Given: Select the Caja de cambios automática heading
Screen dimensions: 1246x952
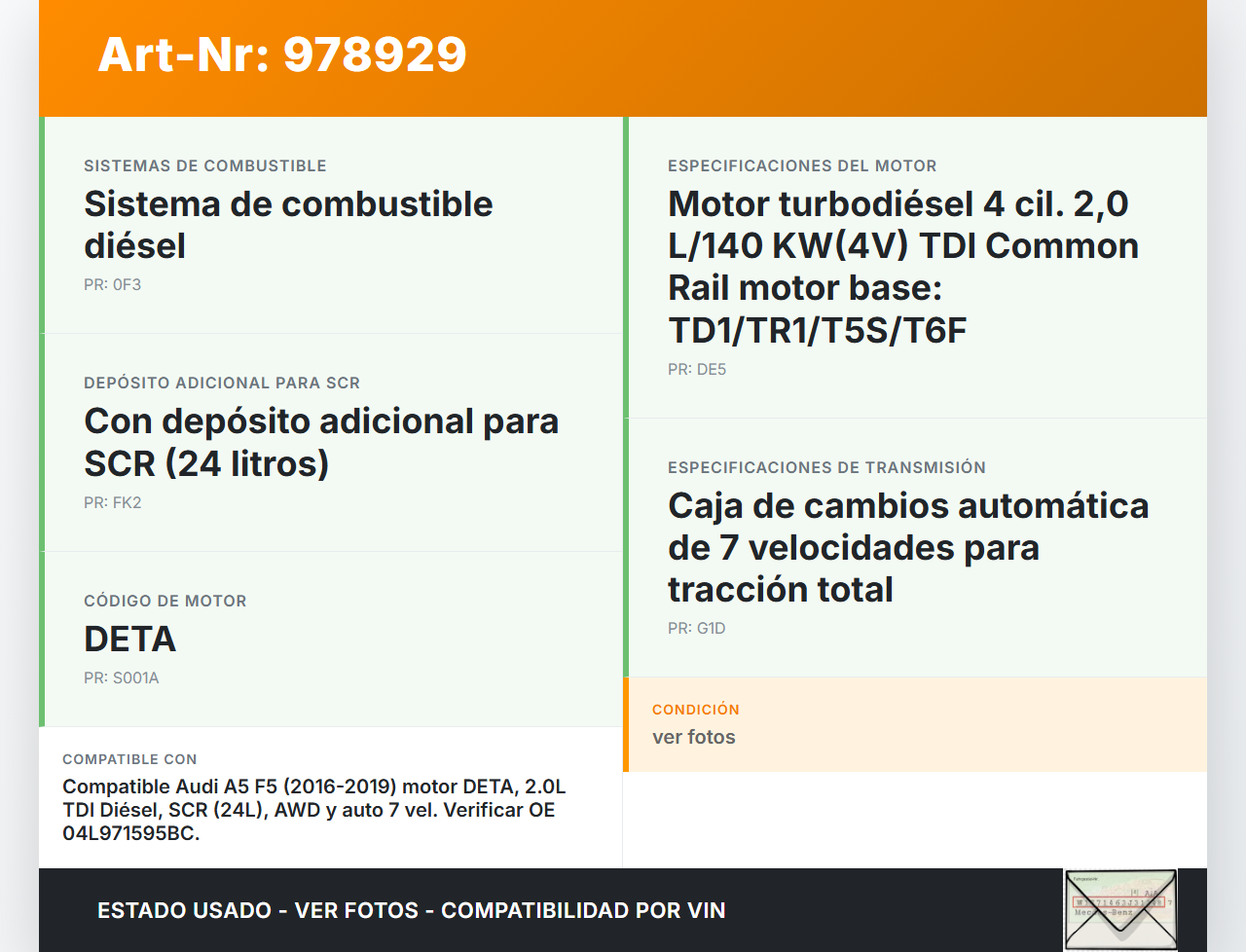Looking at the screenshot, I should (907, 547).
